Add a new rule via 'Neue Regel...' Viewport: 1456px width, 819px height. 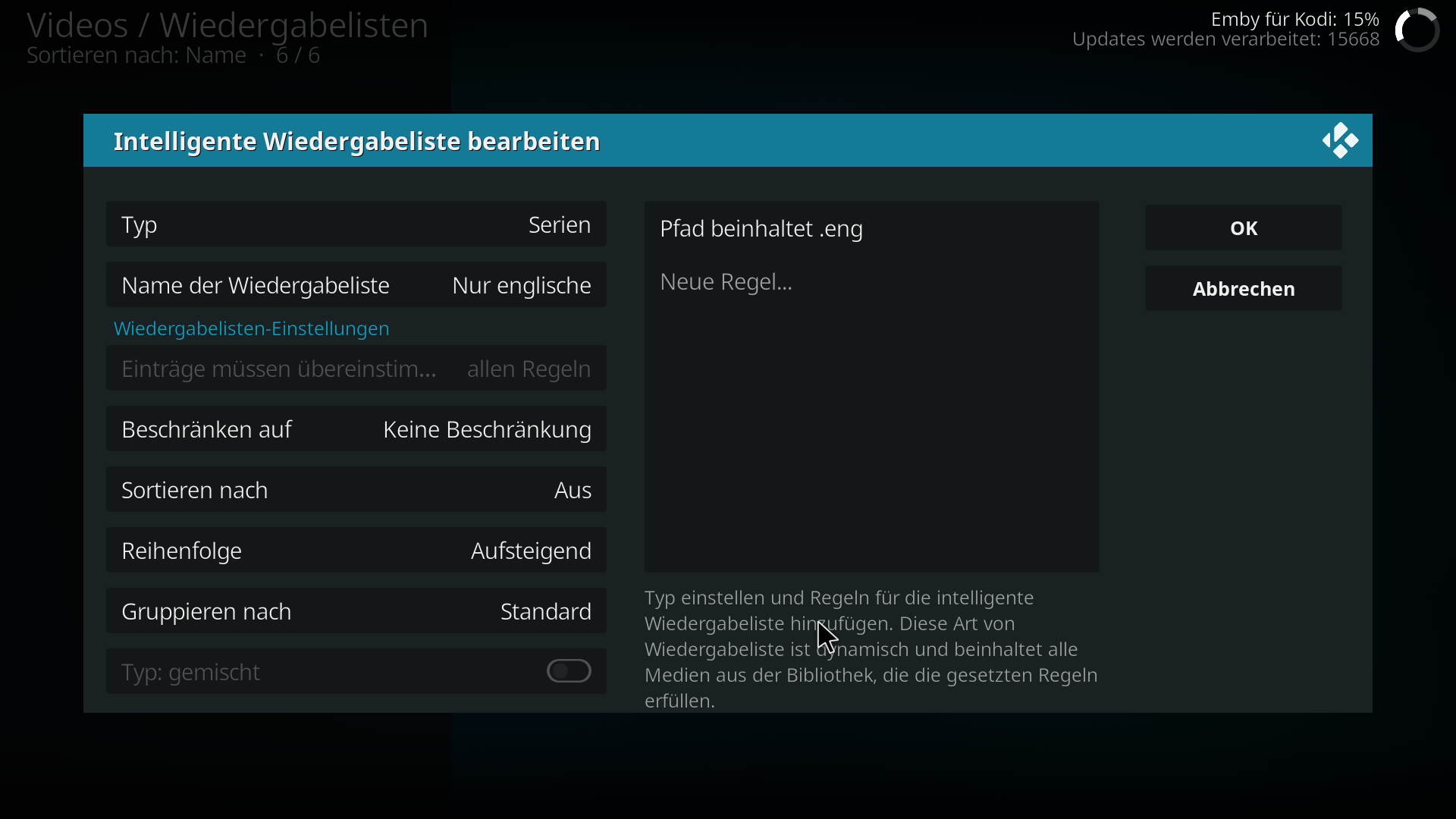pos(871,281)
